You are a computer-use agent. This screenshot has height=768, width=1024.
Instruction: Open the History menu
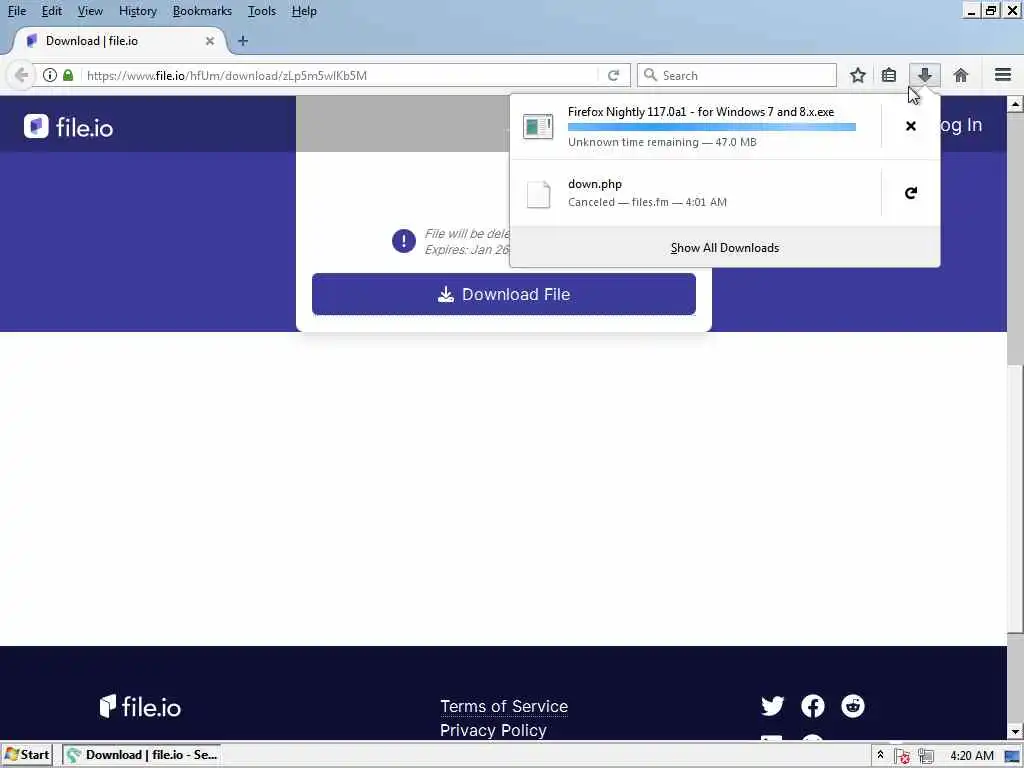tap(138, 11)
